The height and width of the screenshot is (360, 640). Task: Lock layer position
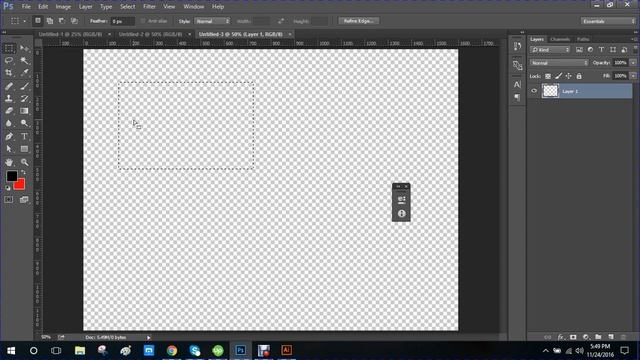pos(569,76)
